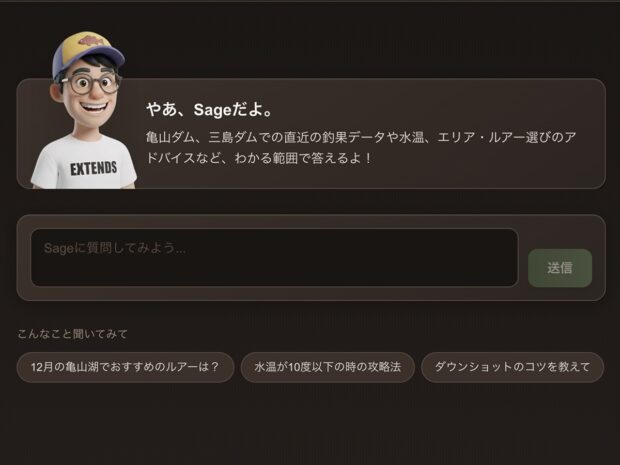This screenshot has height=465, width=620.
Task: Choose the '水温が10度以下の時の攻略法' suggestion chip
Action: [327, 367]
